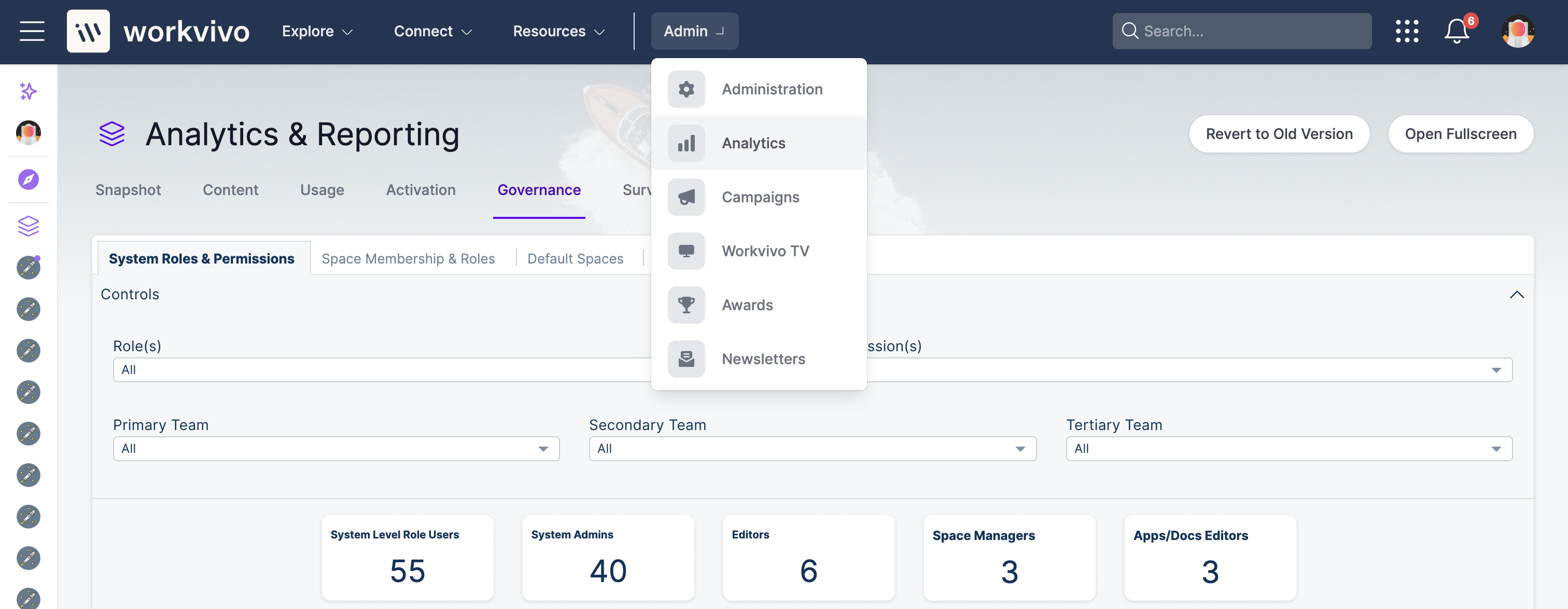Open the Tertiary Team dropdown
Viewport: 1568px width, 609px height.
click(x=1289, y=449)
